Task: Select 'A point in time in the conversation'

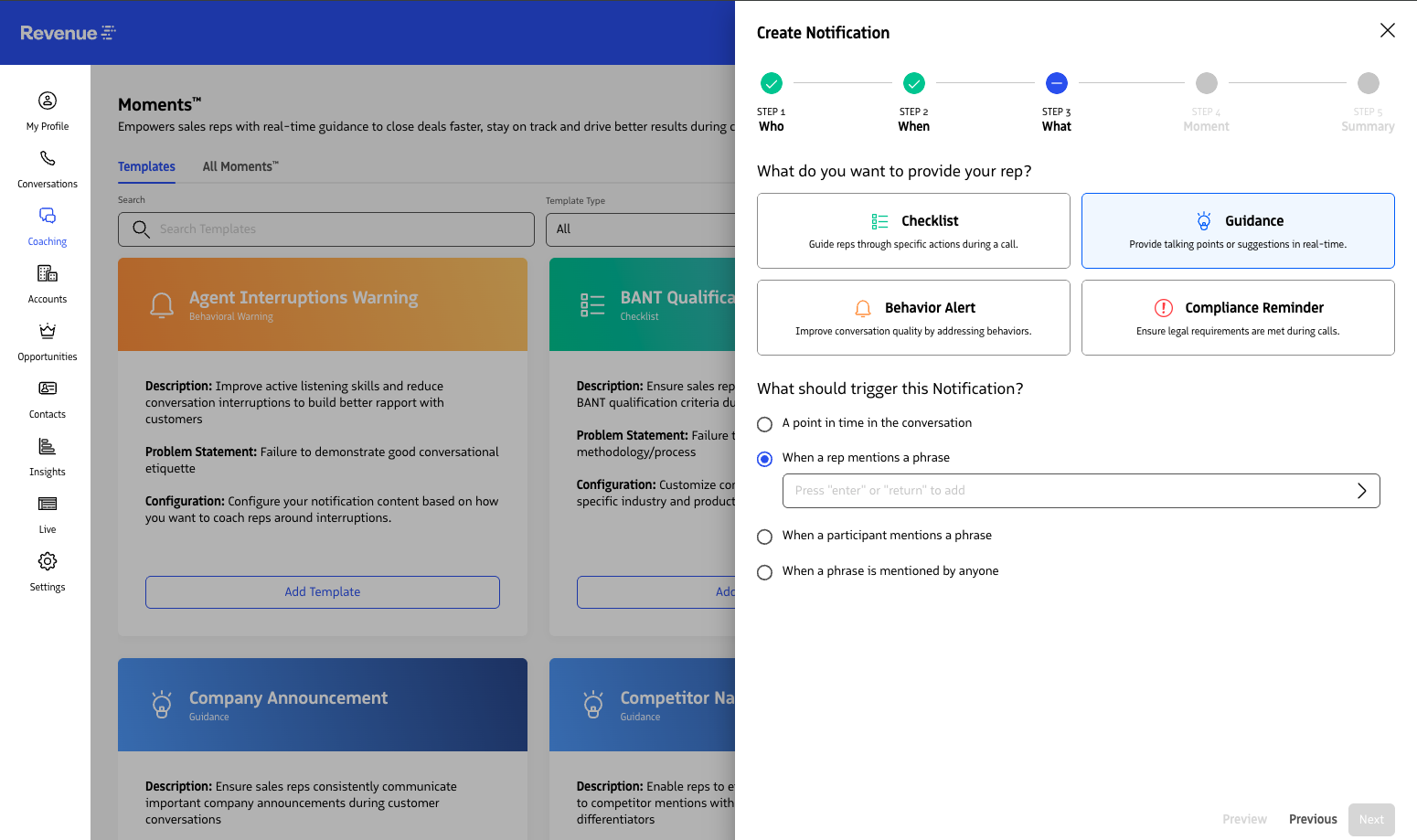Action: 765,424
